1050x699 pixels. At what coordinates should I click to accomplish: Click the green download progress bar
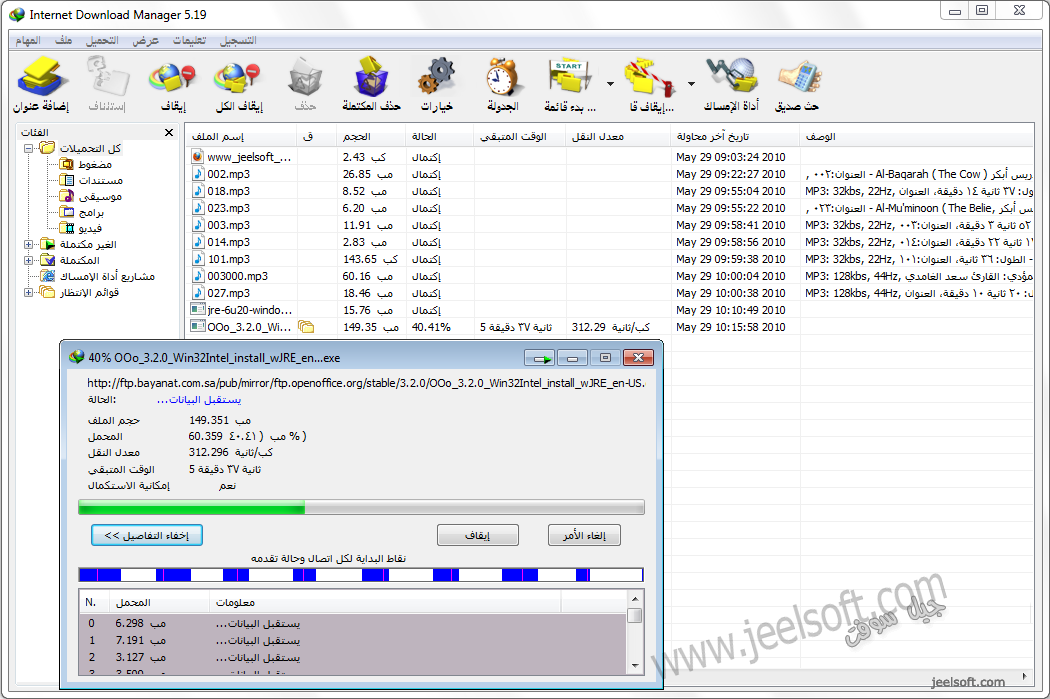pyautogui.click(x=362, y=508)
